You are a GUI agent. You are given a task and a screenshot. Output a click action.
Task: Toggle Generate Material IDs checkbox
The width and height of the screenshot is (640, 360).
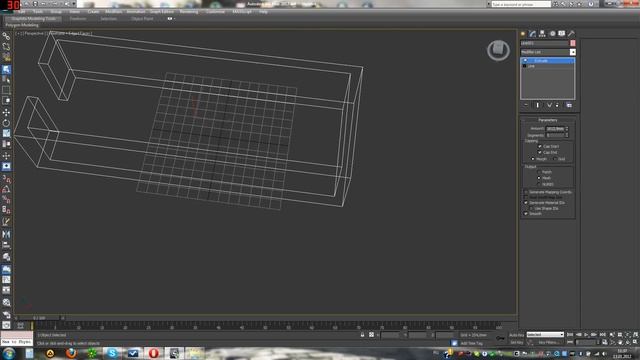coord(526,202)
